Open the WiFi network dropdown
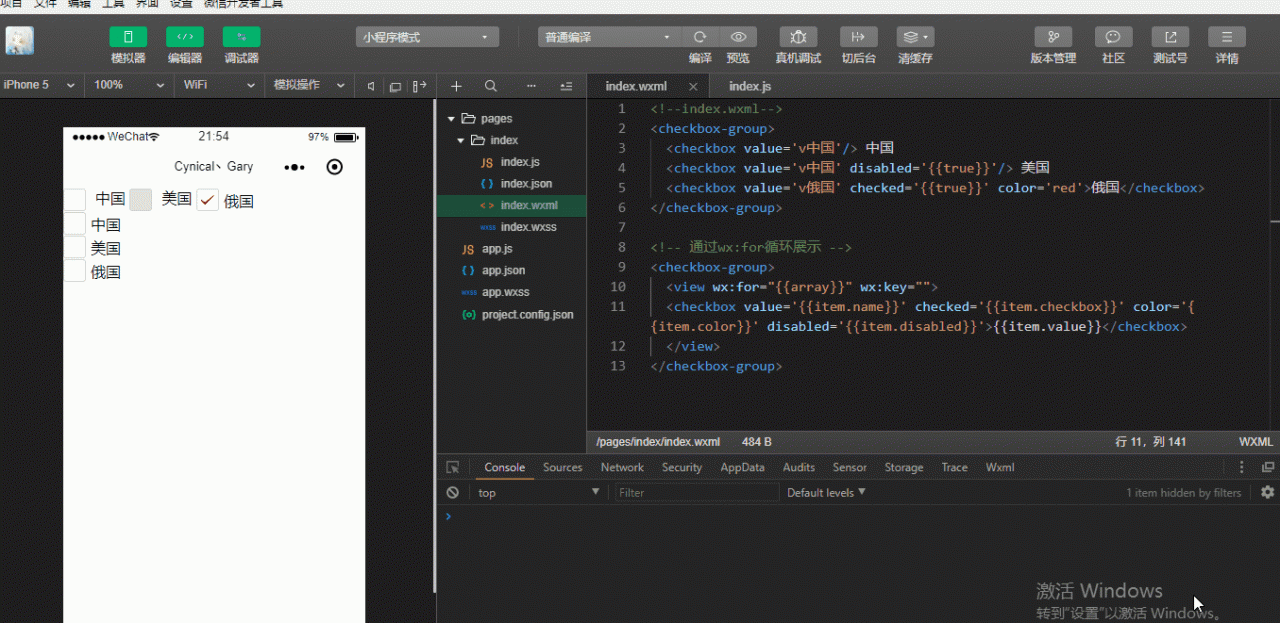 (219, 85)
